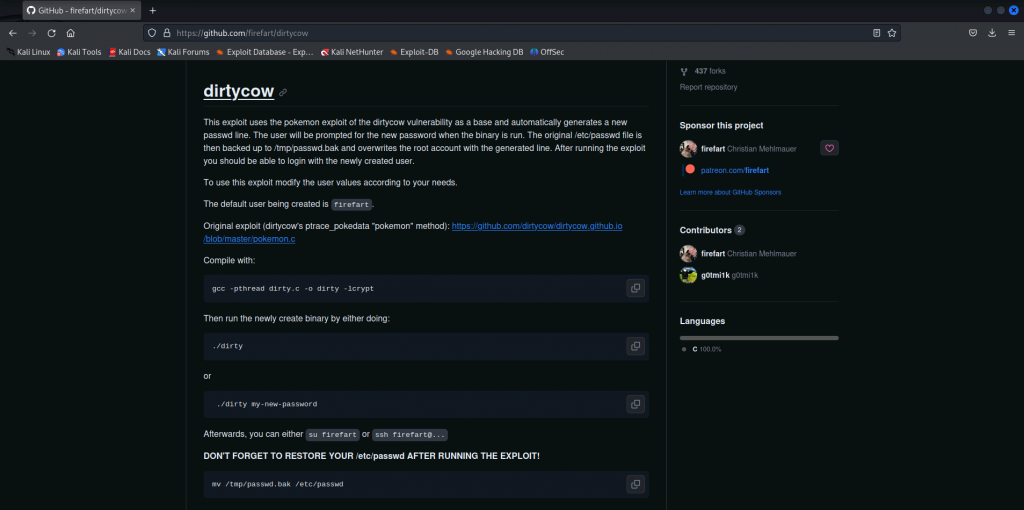Click the DON'T FORGET TO RESTORE warning text
The image size is (1024, 510).
[372, 456]
